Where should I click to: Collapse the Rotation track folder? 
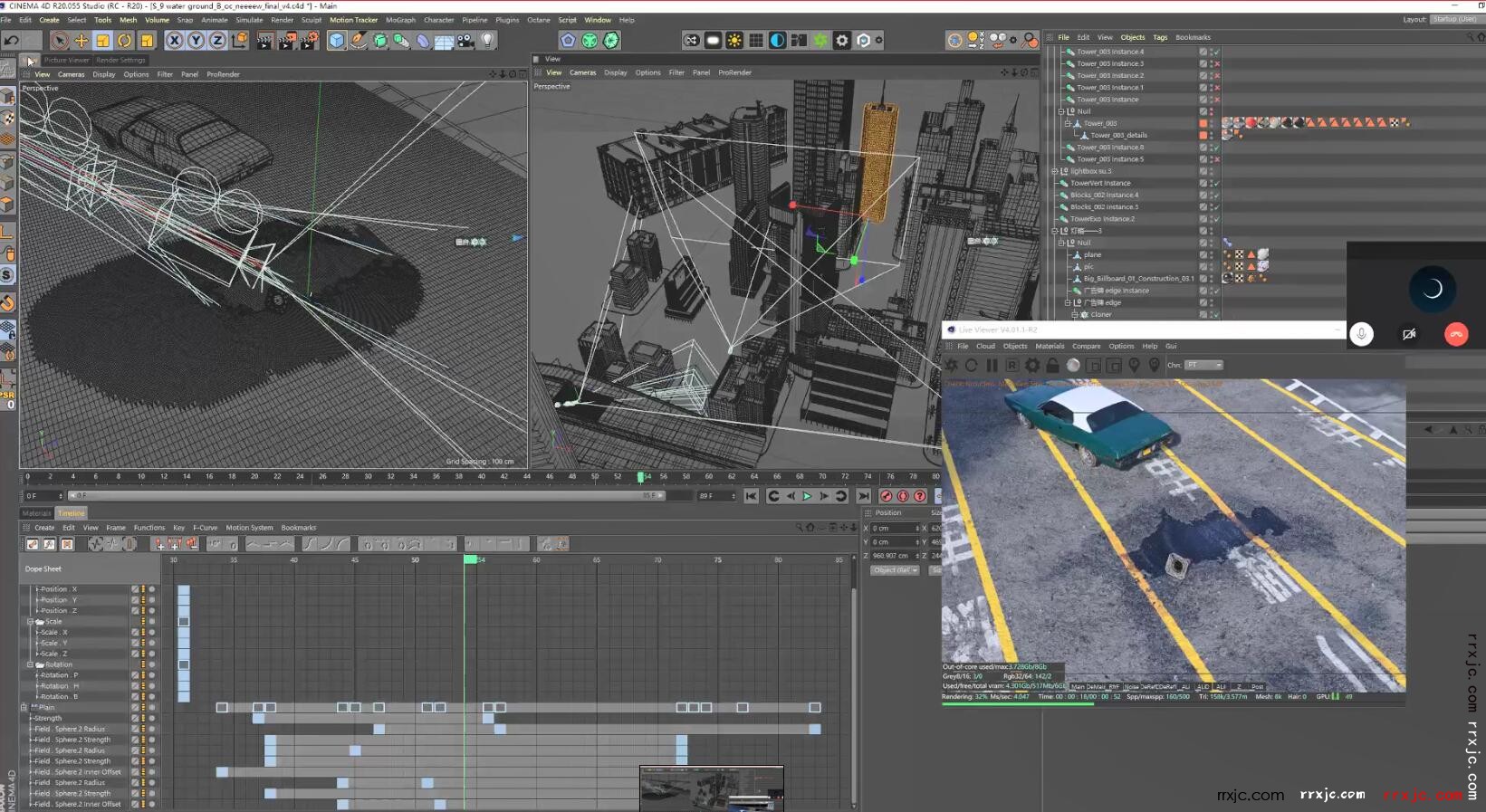coord(30,664)
